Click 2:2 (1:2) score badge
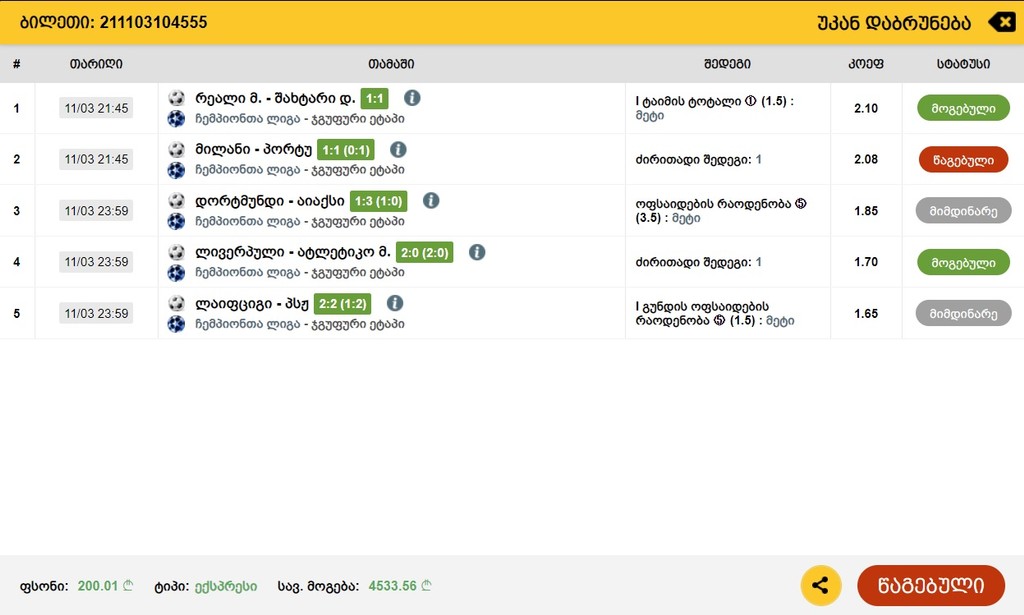 pos(343,304)
